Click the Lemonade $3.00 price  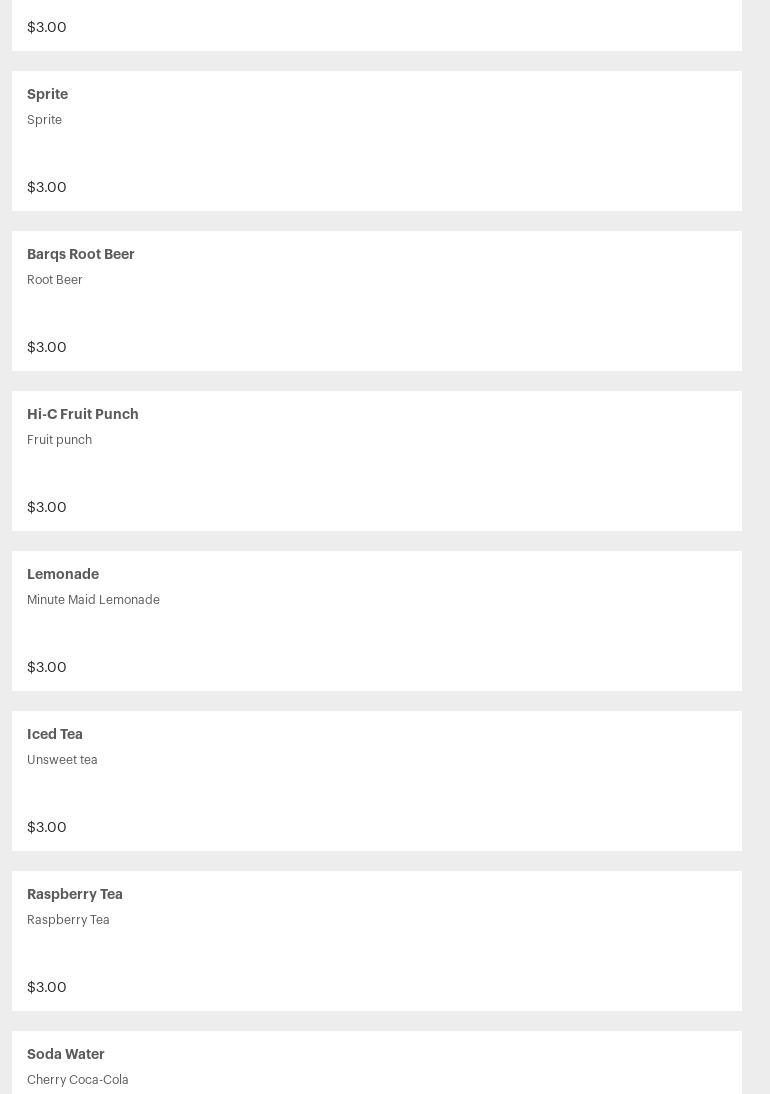(x=47, y=667)
